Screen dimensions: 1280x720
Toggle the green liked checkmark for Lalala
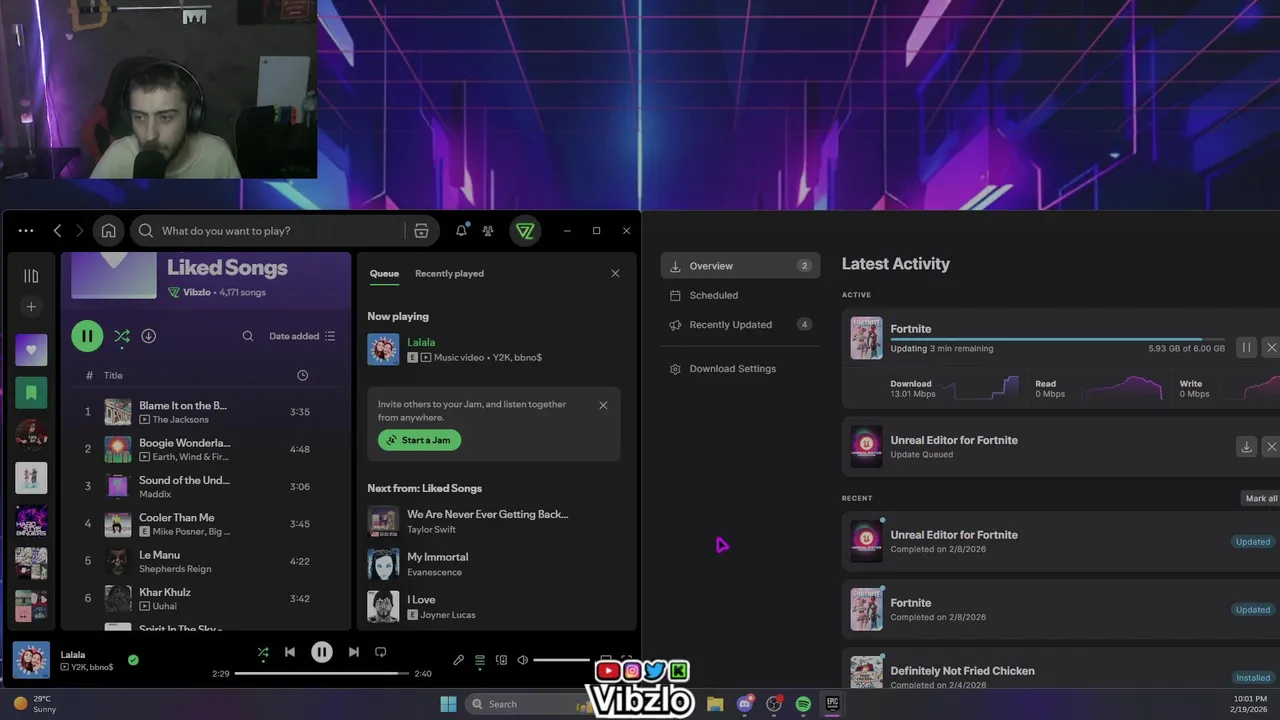tap(133, 660)
